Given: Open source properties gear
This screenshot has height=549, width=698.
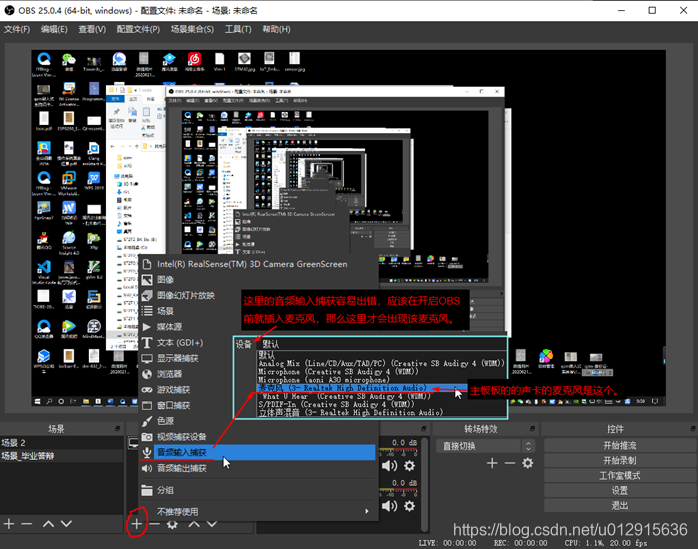Looking at the screenshot, I should coord(172,524).
